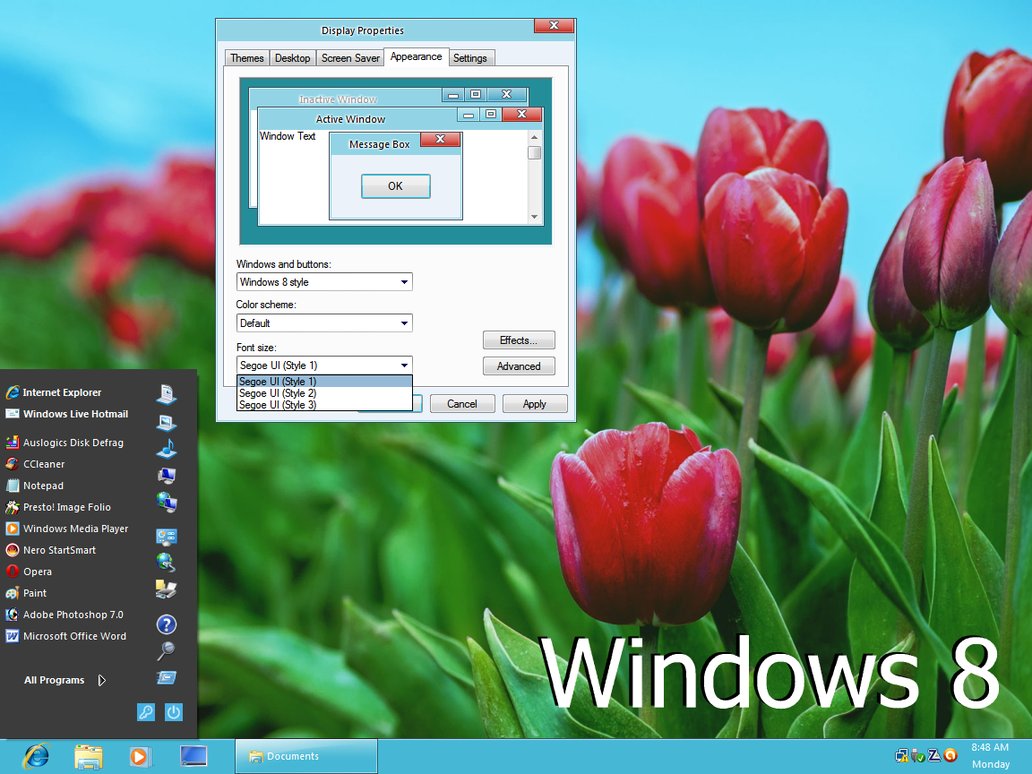Open Adobe Photoshop 7.0 in start menu
Screen dimensions: 1032x774
tap(72, 615)
